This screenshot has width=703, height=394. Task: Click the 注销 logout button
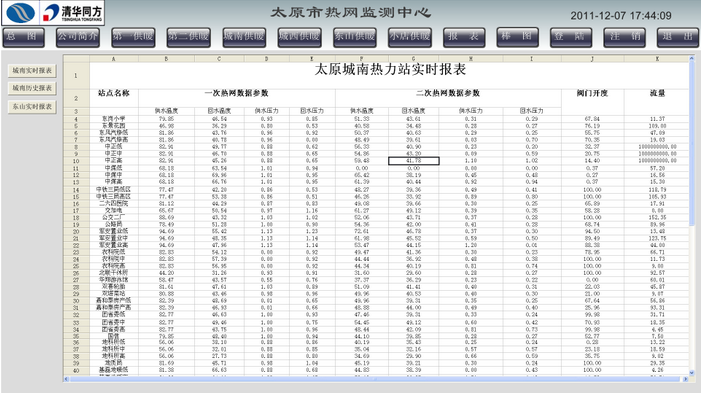pos(625,37)
